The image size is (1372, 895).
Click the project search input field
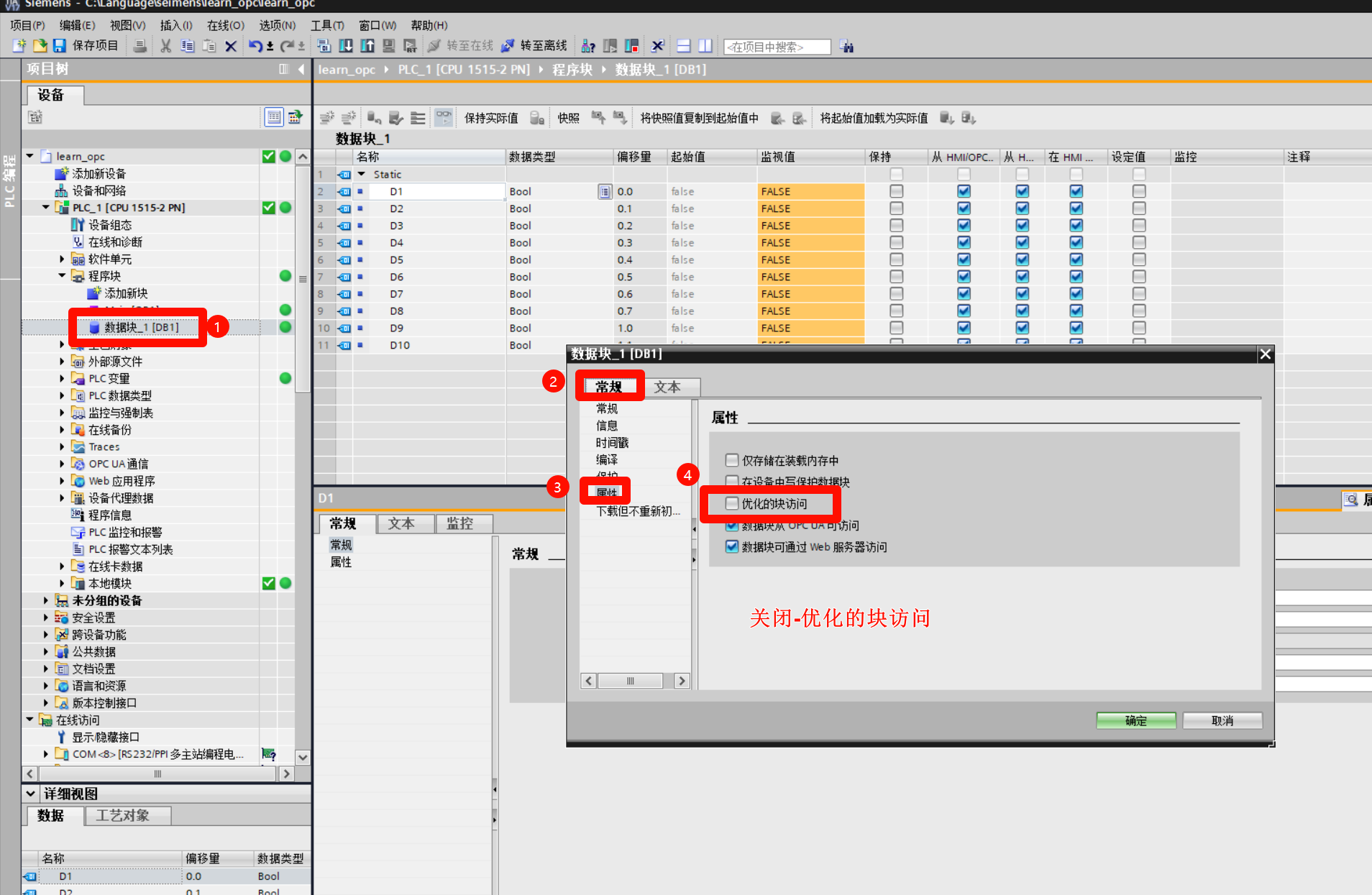pyautogui.click(x=777, y=47)
